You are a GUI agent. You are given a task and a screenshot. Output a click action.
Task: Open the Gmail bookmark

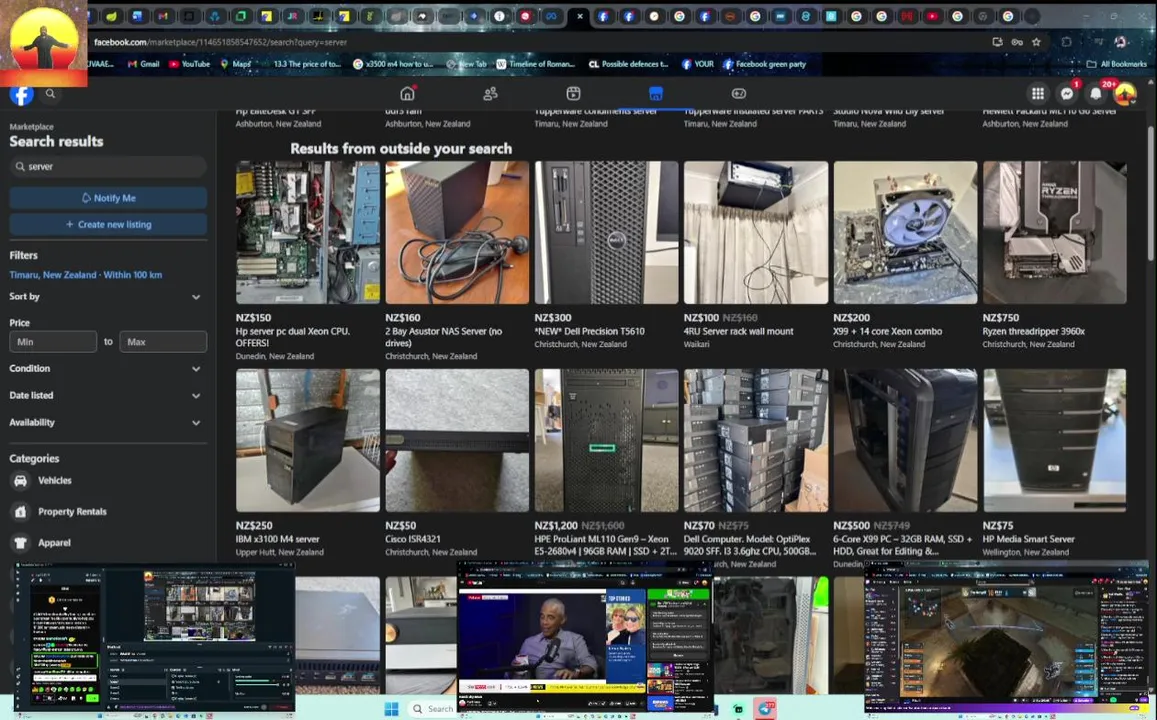(x=143, y=64)
